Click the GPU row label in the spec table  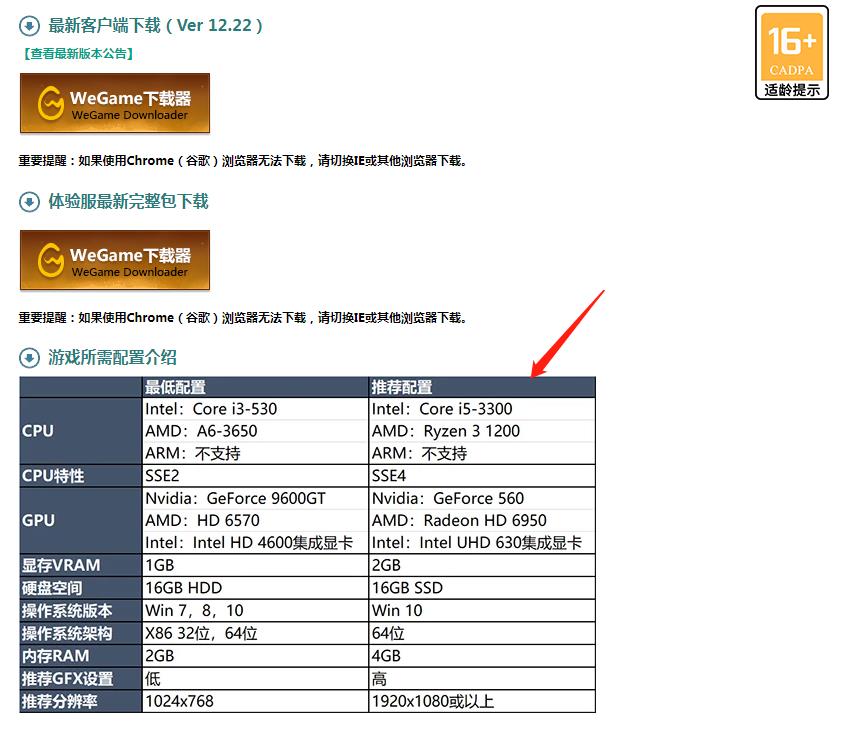[x=37, y=520]
